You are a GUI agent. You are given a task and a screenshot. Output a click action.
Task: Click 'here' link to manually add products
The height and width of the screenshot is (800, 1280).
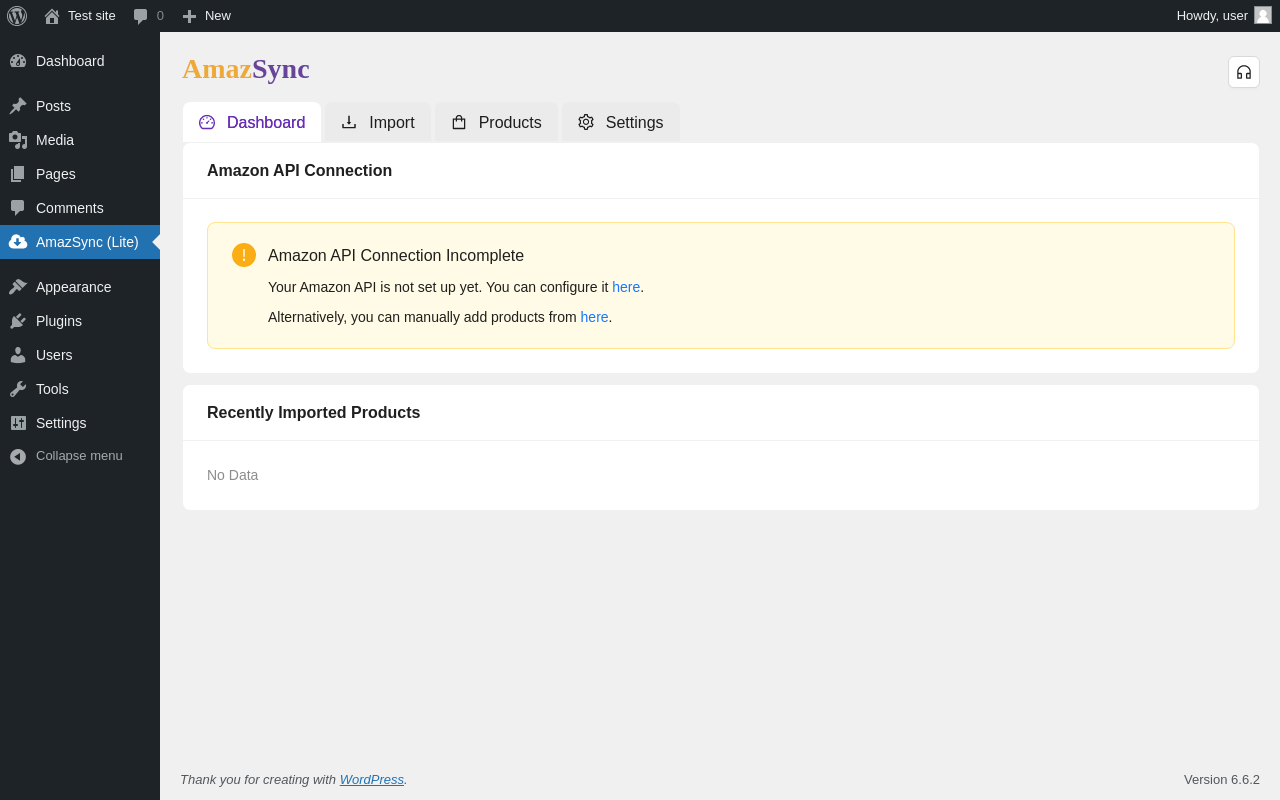click(594, 317)
